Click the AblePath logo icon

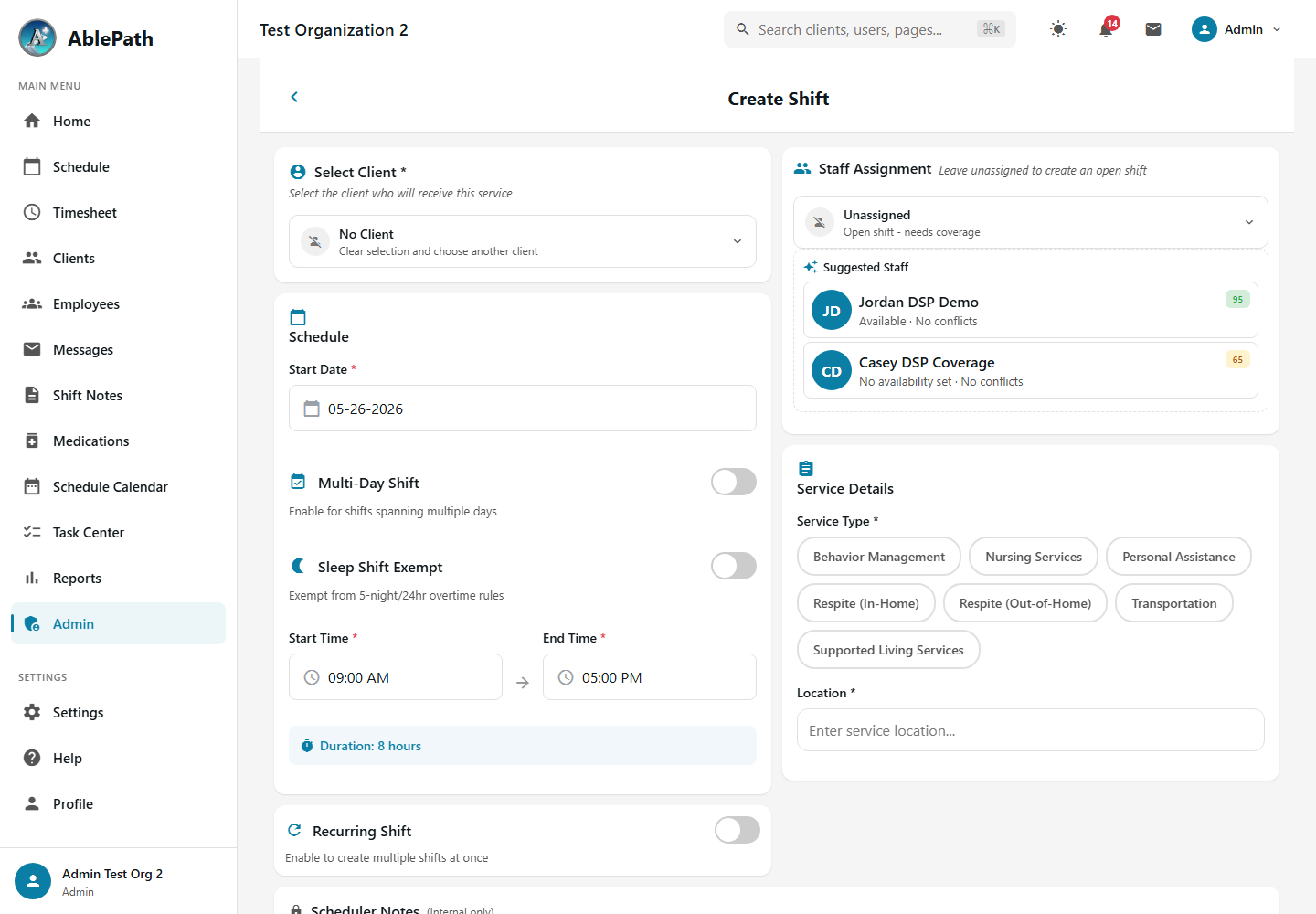pos(37,37)
